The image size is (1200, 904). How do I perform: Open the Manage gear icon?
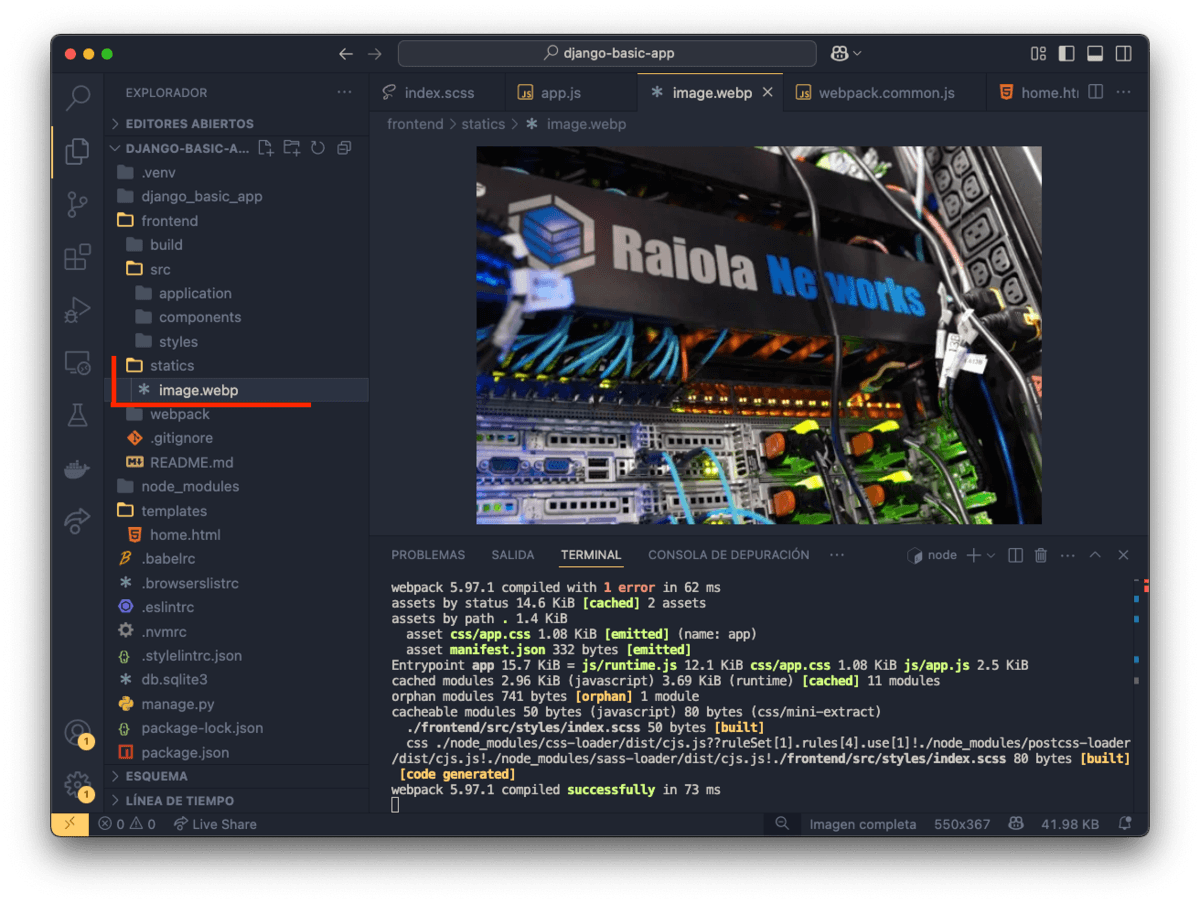point(77,785)
